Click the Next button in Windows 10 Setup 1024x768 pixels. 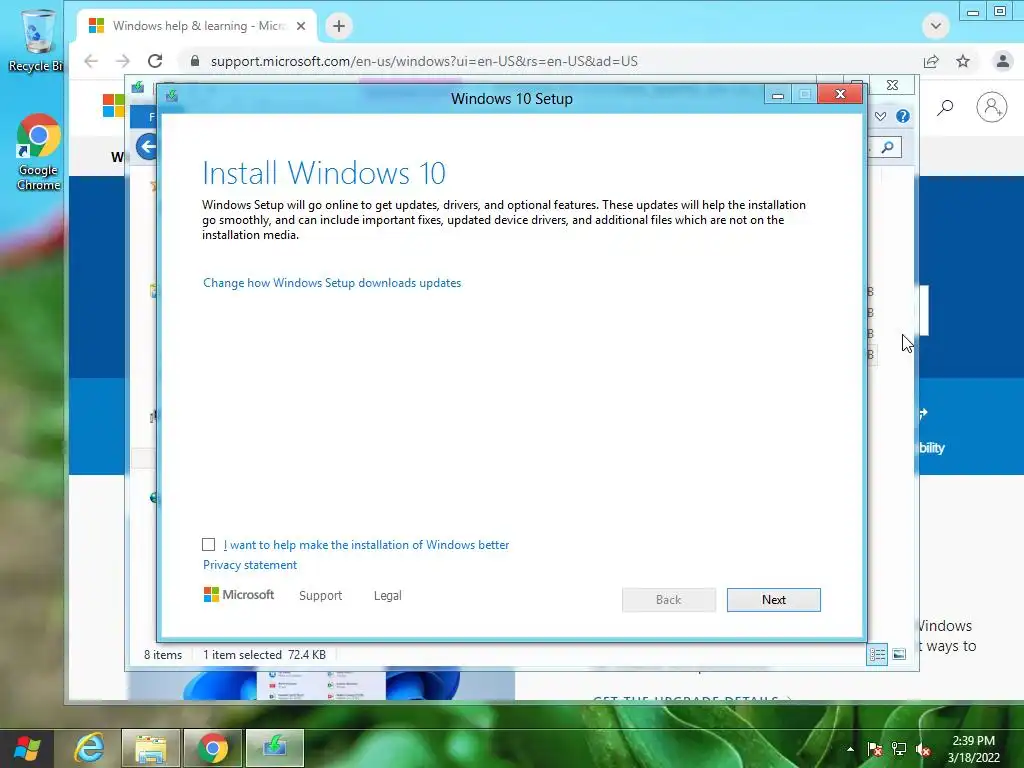773,600
